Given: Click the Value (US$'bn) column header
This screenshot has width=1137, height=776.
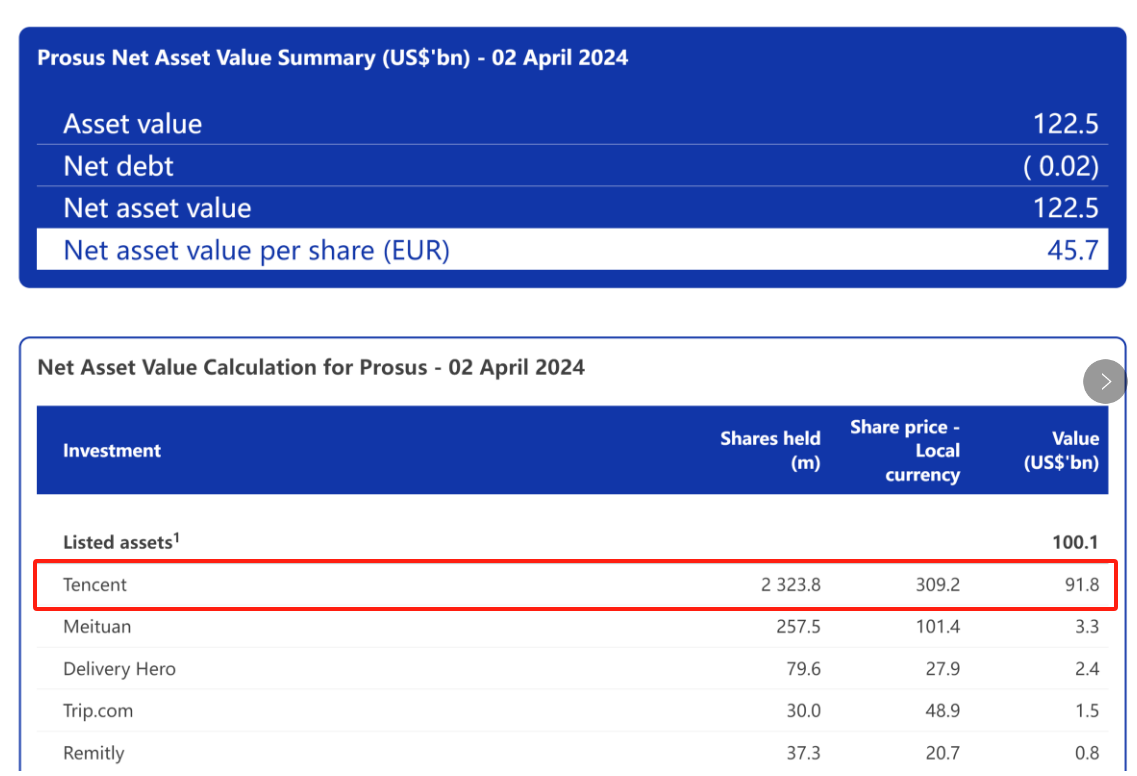Looking at the screenshot, I should pos(1062,450).
